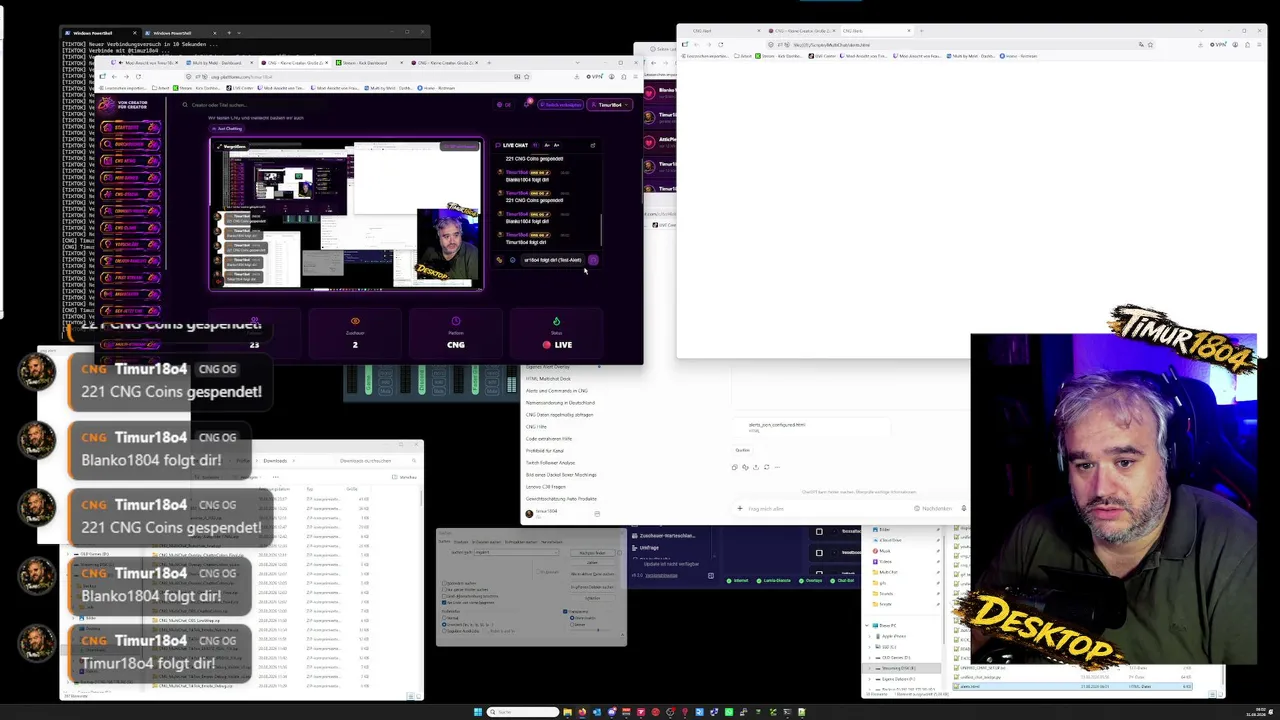The height and width of the screenshot is (720, 1280).
Task: Open emoji picker beside the chat input
Action: click(x=512, y=260)
